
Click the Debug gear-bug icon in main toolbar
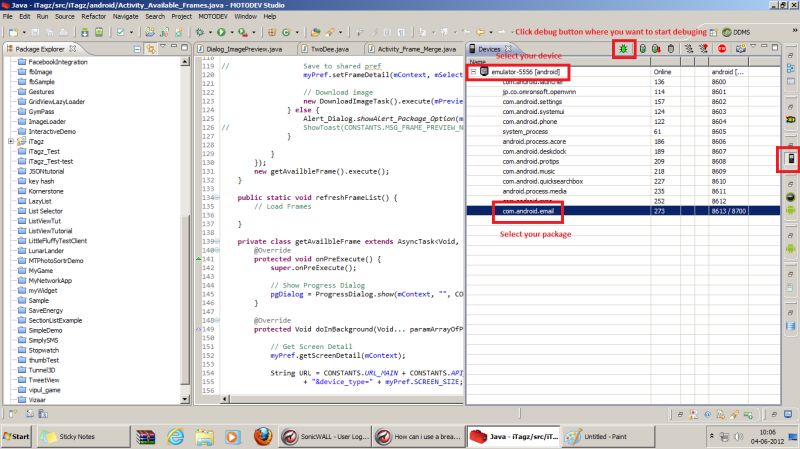coord(199,32)
